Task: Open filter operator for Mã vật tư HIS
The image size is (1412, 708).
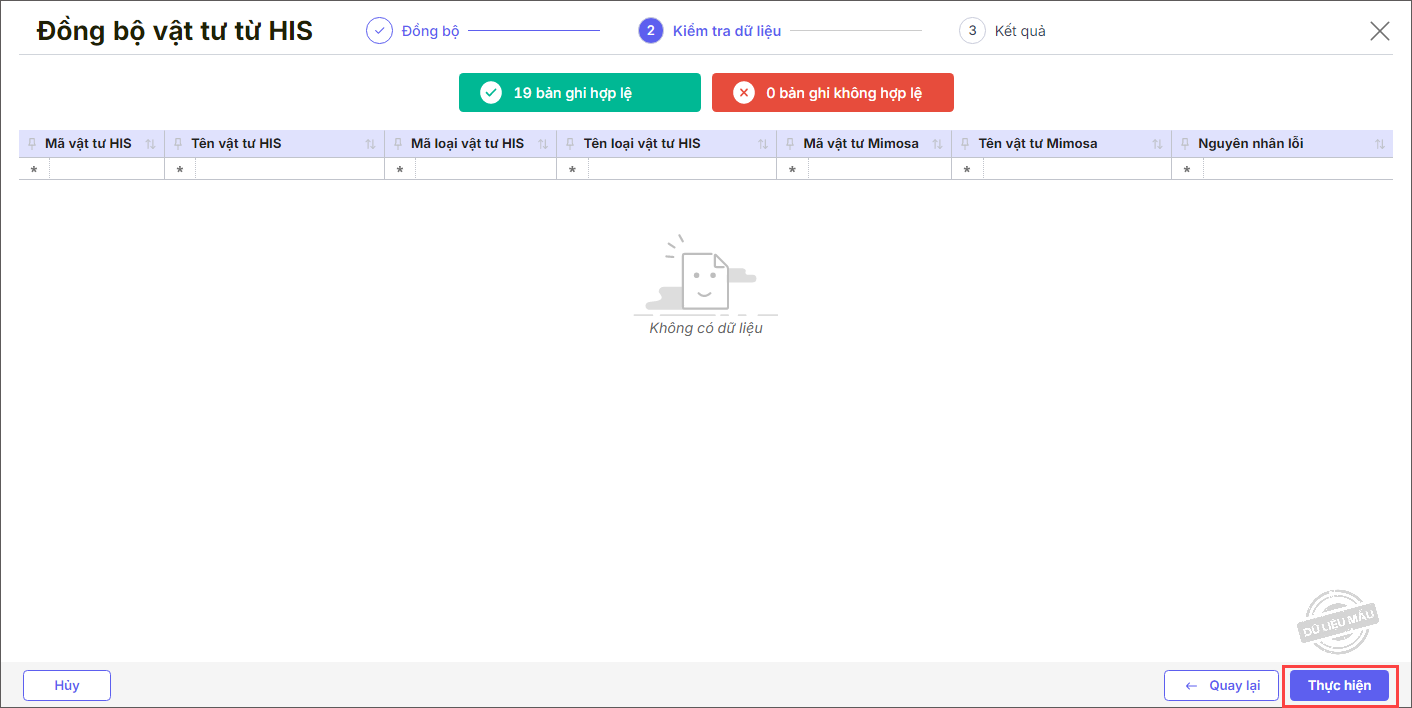Action: click(x=34, y=170)
